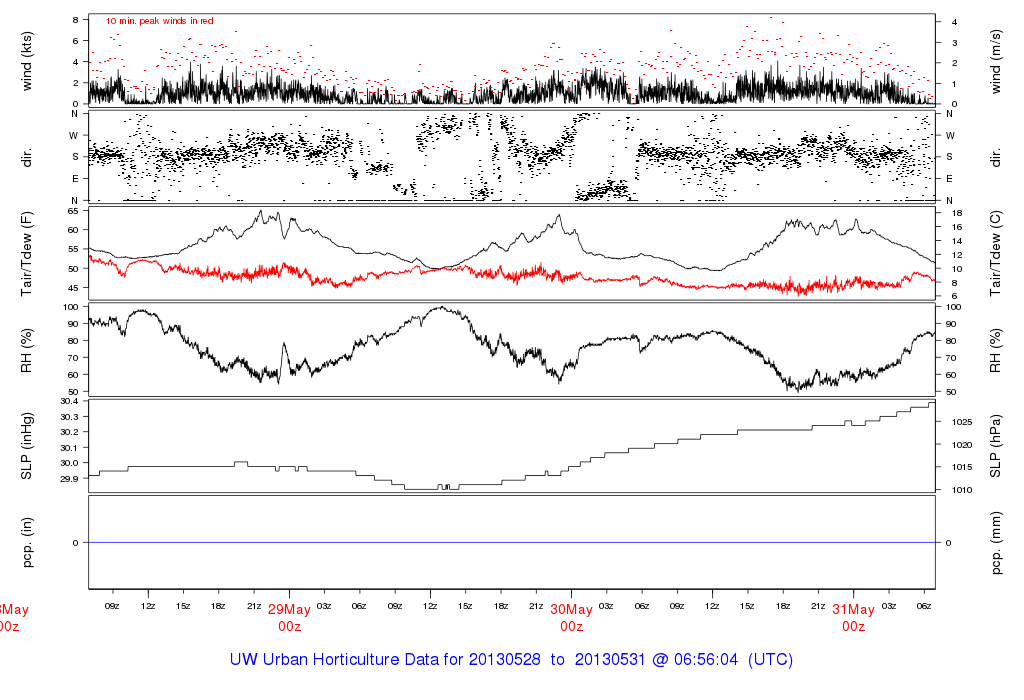Click the red peak winds legend text
1024x700 pixels.
coord(160,21)
